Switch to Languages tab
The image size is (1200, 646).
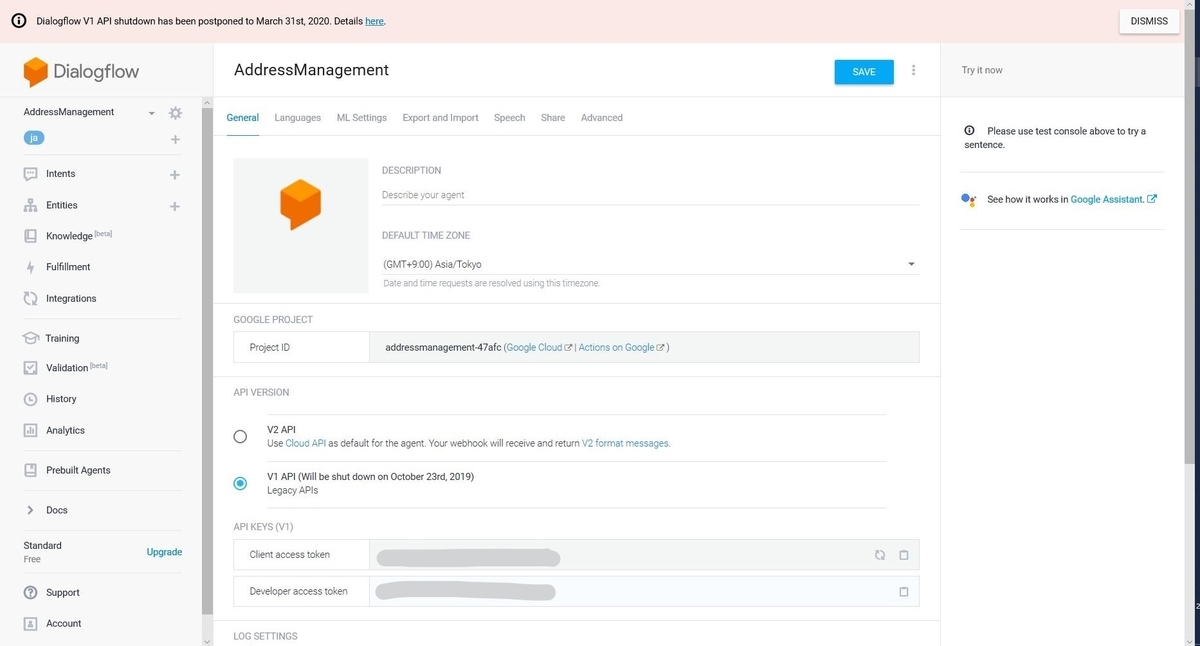tap(298, 118)
